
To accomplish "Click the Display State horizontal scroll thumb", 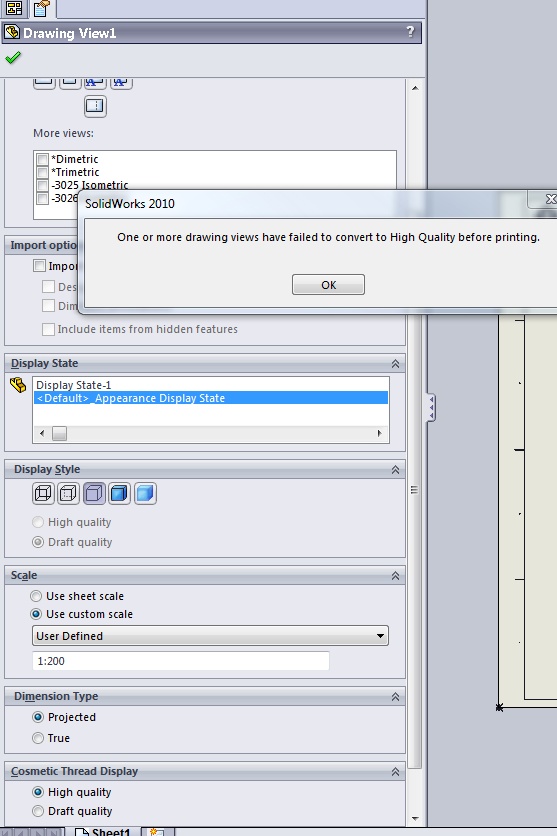I will (59, 433).
